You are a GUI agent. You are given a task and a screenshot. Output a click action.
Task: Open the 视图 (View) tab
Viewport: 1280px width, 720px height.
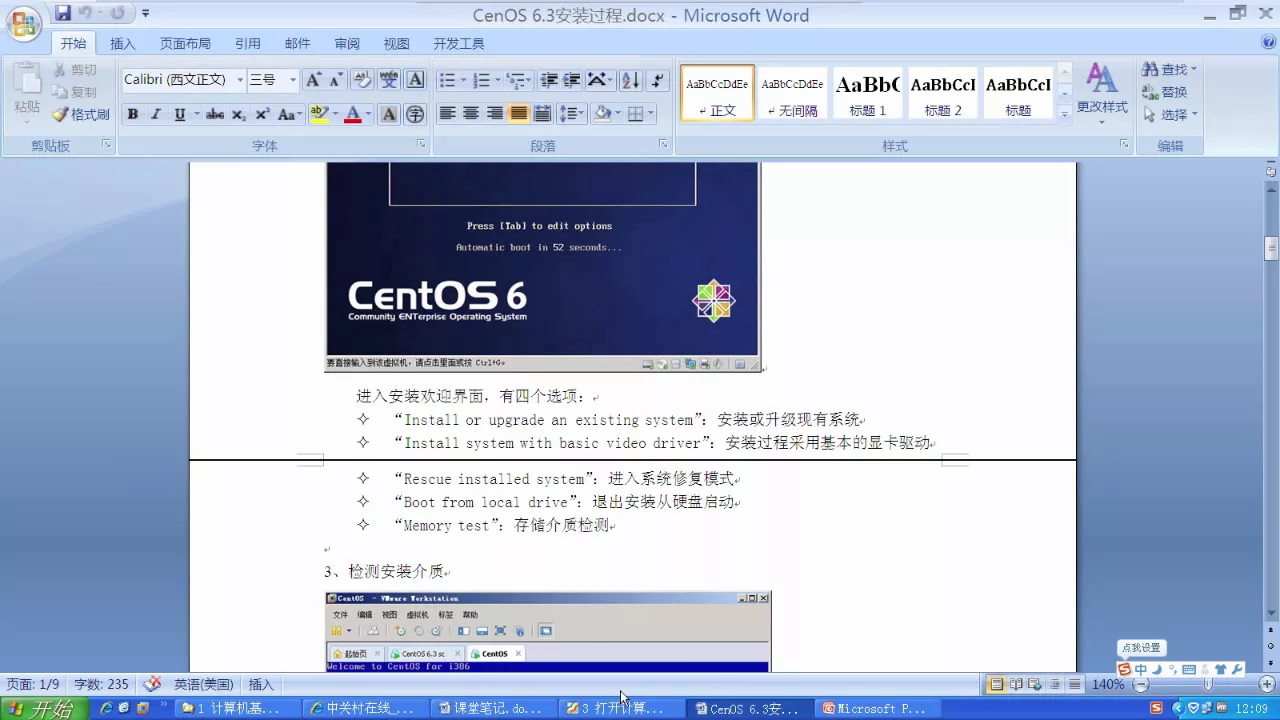pyautogui.click(x=396, y=44)
